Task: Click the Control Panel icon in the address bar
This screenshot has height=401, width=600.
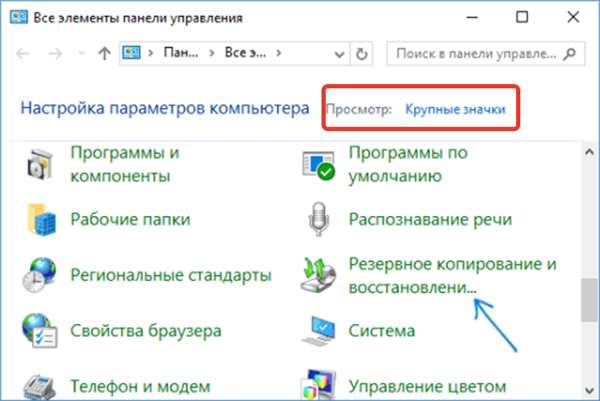Action: coord(131,53)
